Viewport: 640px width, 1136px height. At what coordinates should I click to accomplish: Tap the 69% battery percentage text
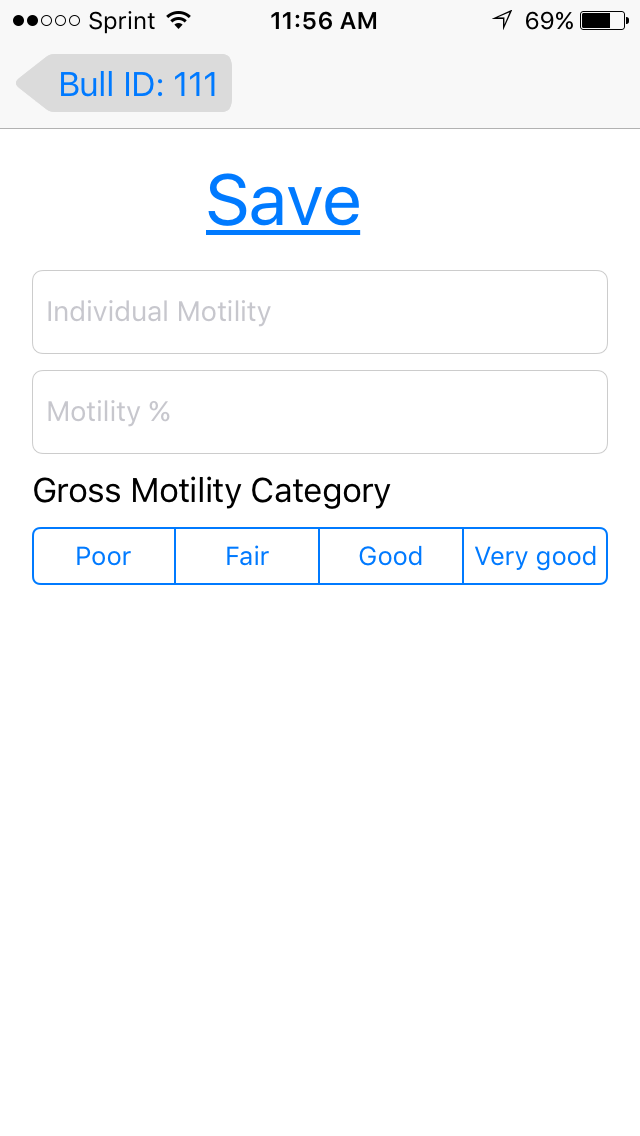point(549,21)
